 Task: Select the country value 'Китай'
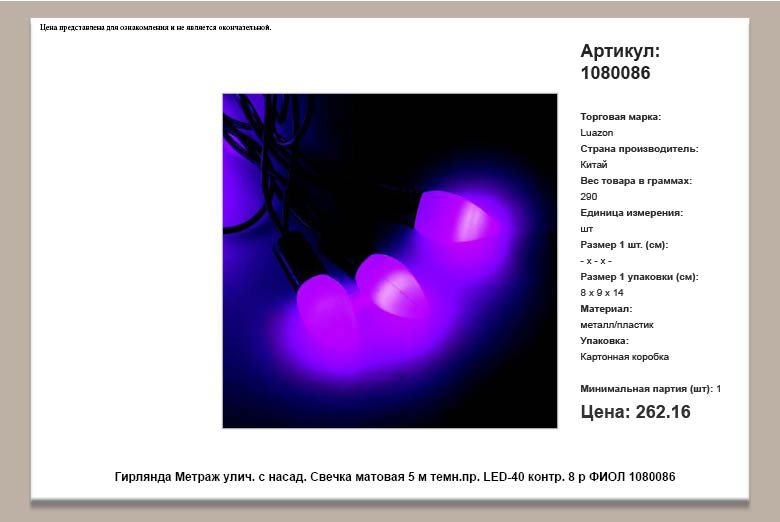pos(593,165)
